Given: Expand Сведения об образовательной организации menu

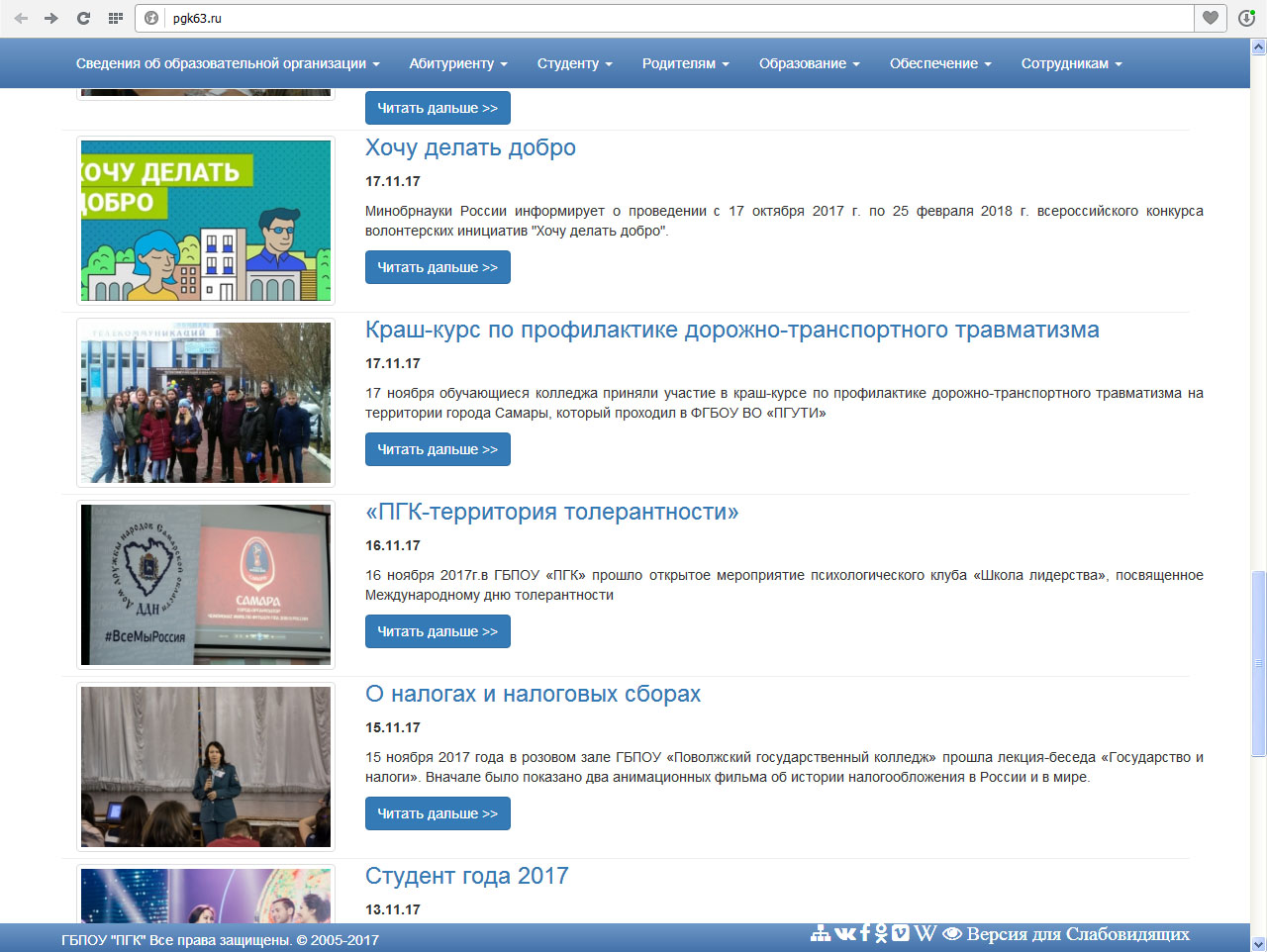Looking at the screenshot, I should tap(228, 63).
